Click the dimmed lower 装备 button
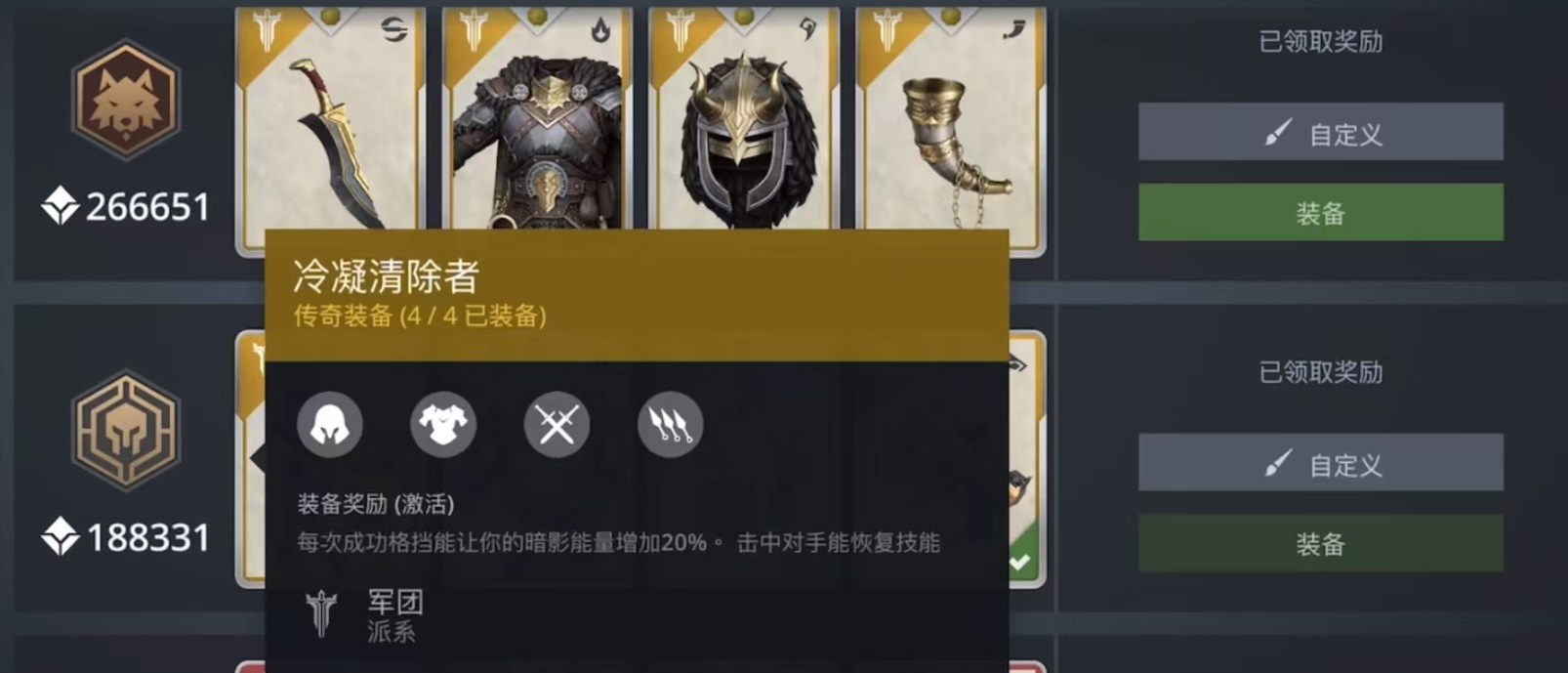 point(1320,543)
